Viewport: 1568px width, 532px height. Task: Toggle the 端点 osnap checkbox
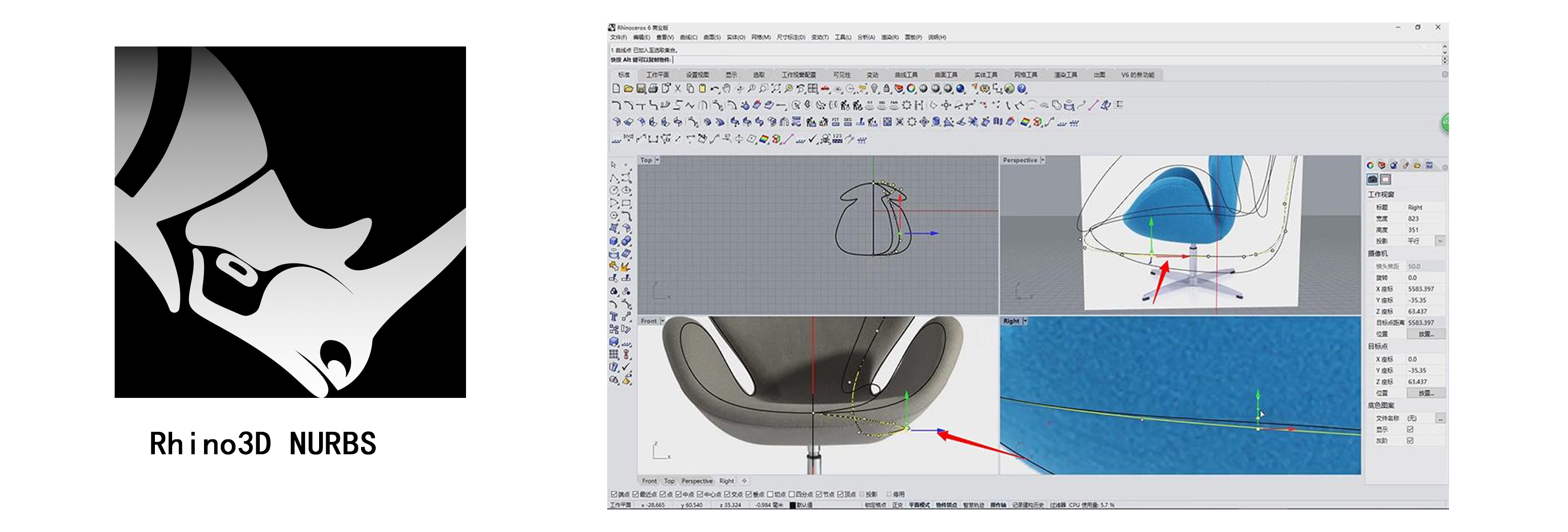click(x=614, y=494)
